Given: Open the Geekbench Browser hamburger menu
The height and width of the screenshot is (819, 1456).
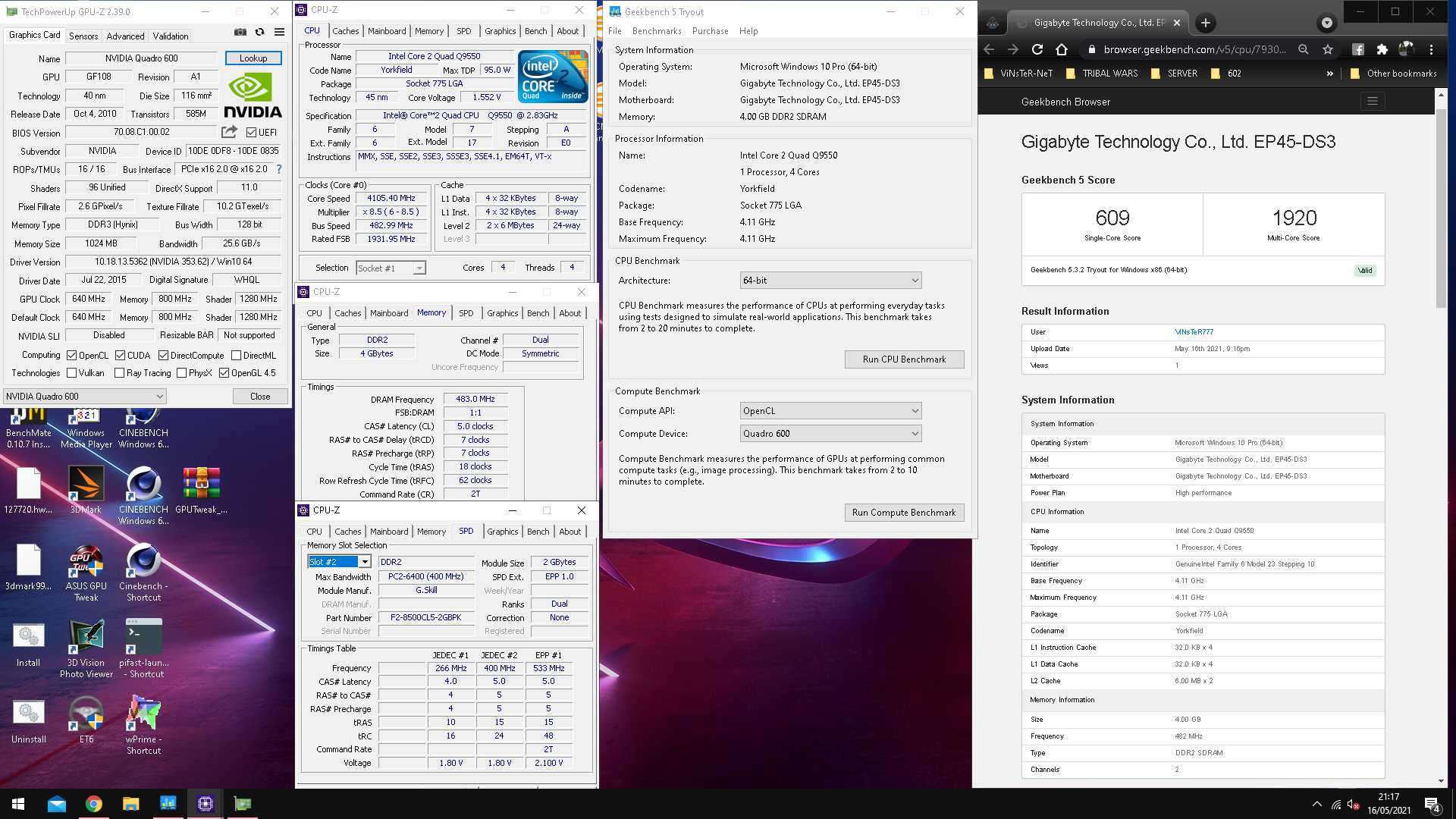Looking at the screenshot, I should pos(1372,101).
